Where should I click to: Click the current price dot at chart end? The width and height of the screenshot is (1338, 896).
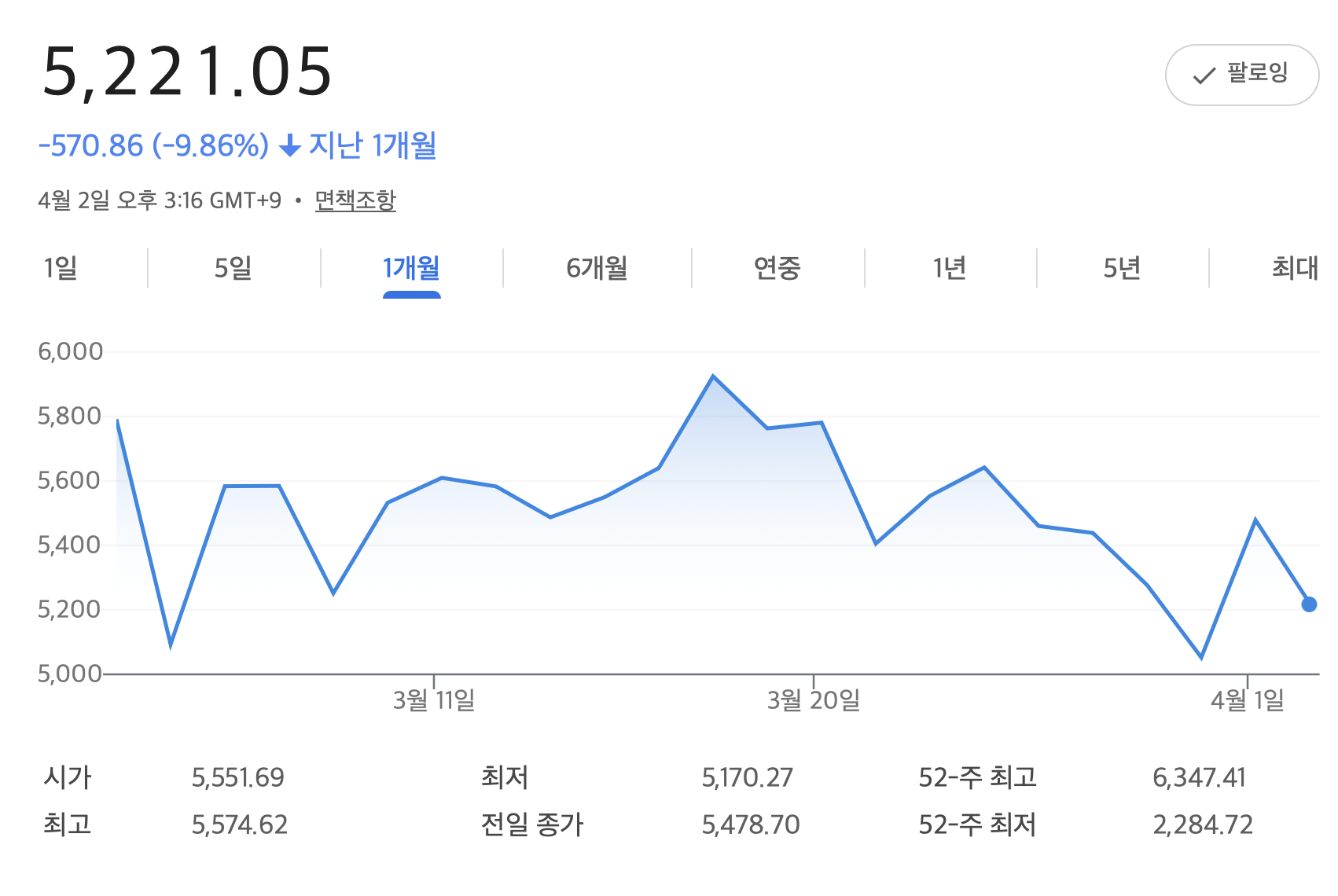(1309, 604)
